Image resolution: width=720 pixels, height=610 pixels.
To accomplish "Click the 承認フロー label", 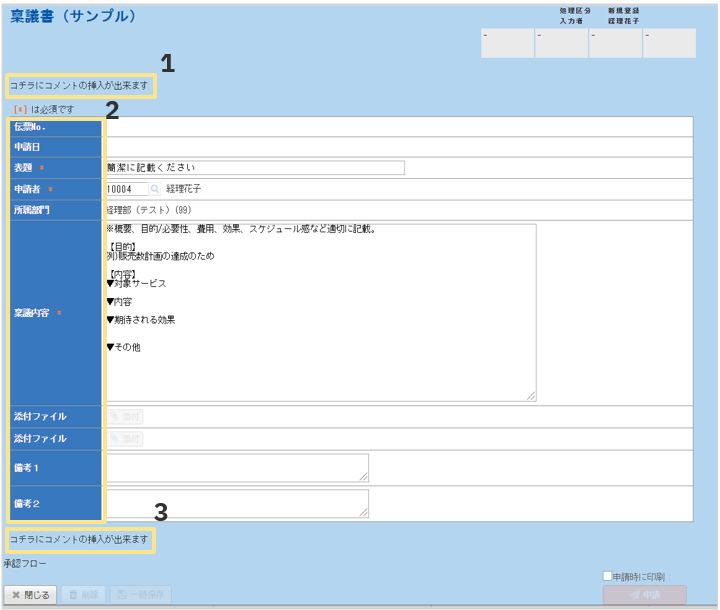I will 26,564.
